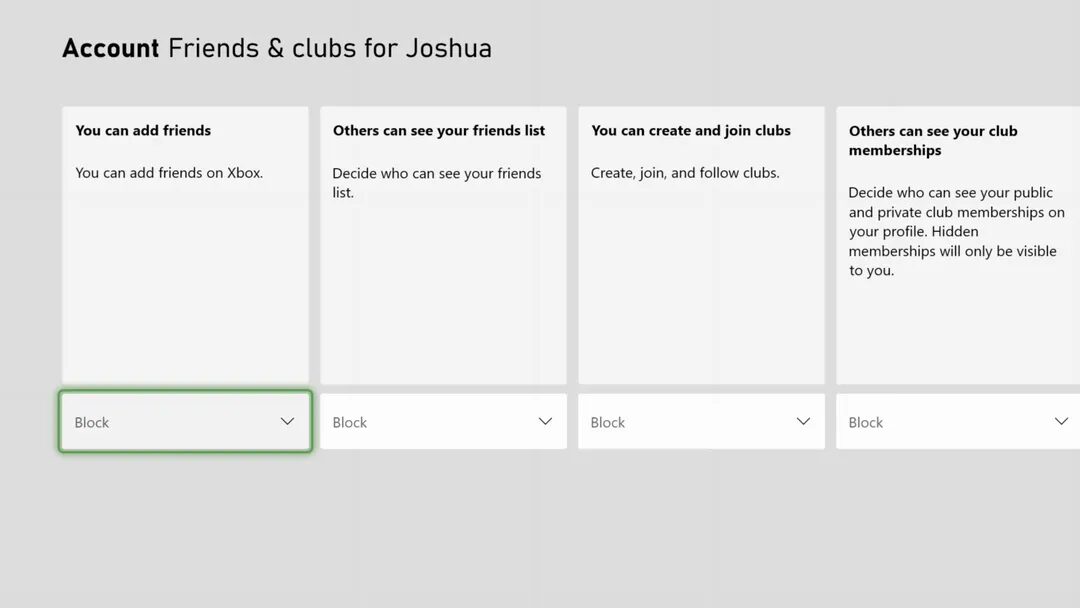1080x608 pixels.
Task: Select the 'You can add friends' card heading
Action: pos(143,130)
